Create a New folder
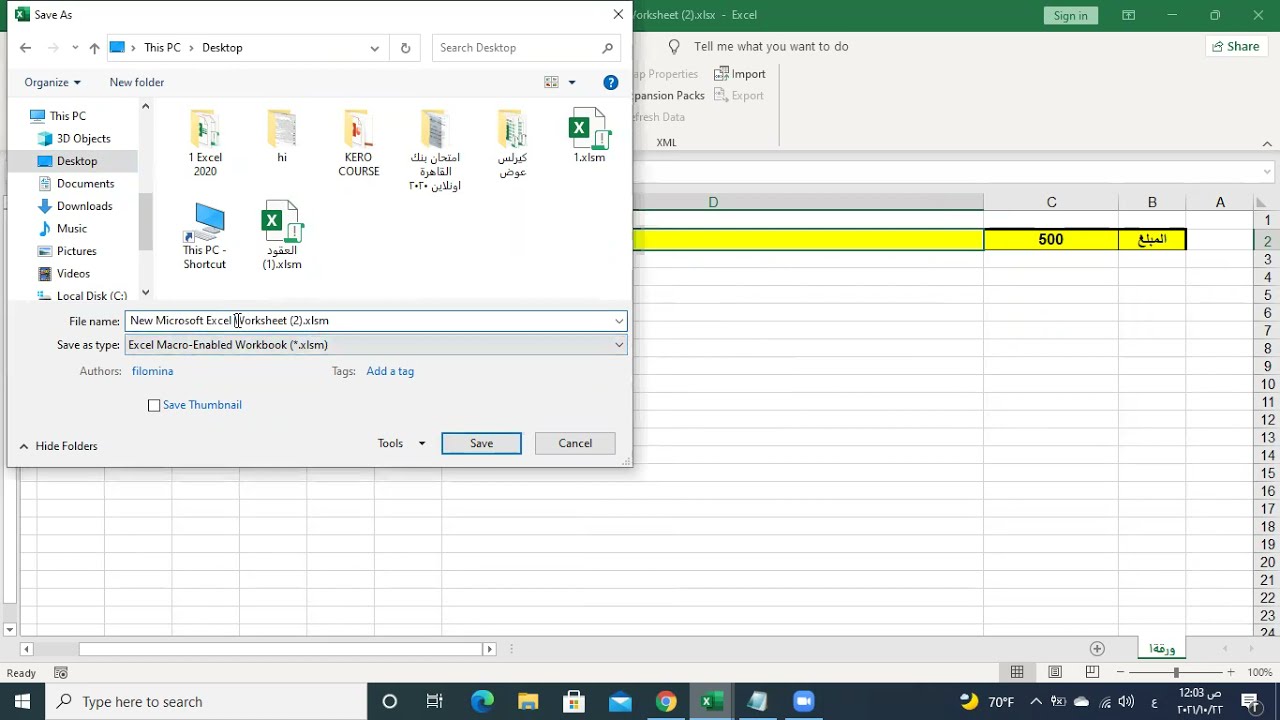 (137, 82)
